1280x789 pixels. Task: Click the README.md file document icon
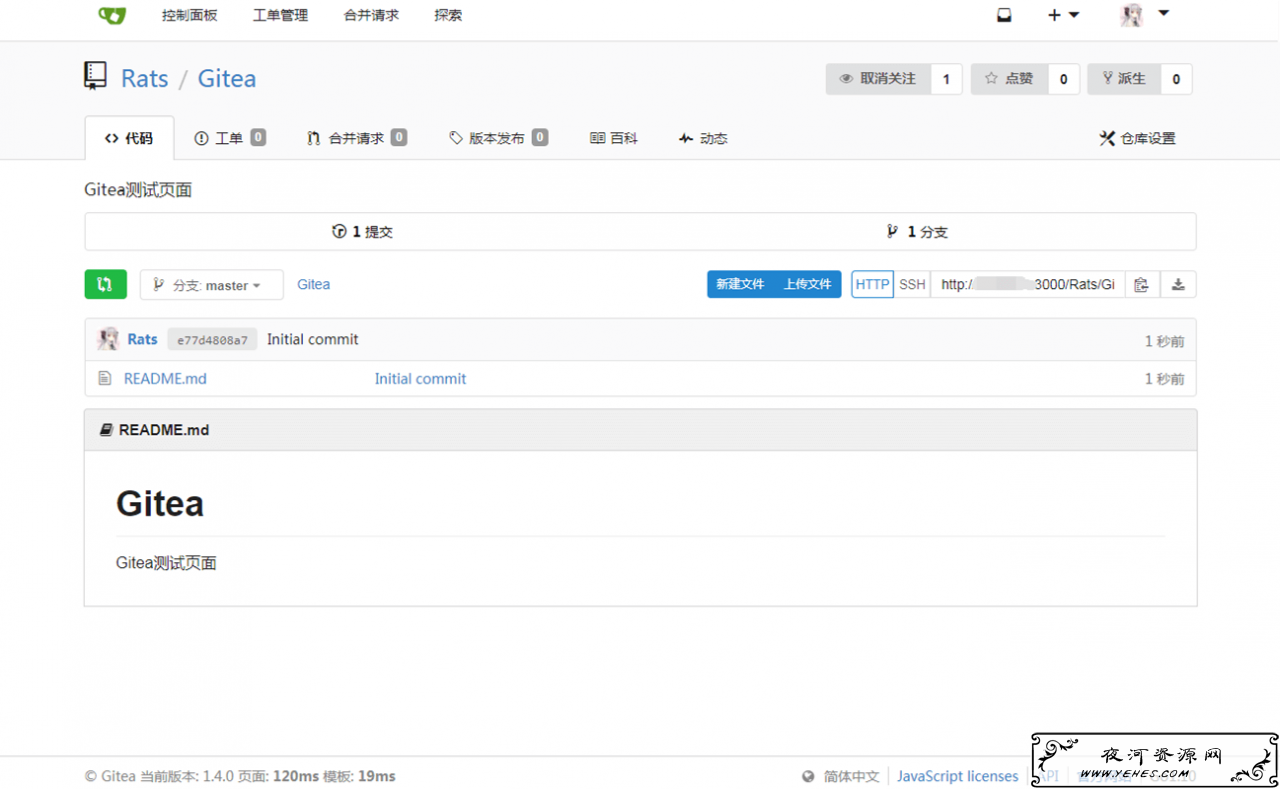[105, 378]
